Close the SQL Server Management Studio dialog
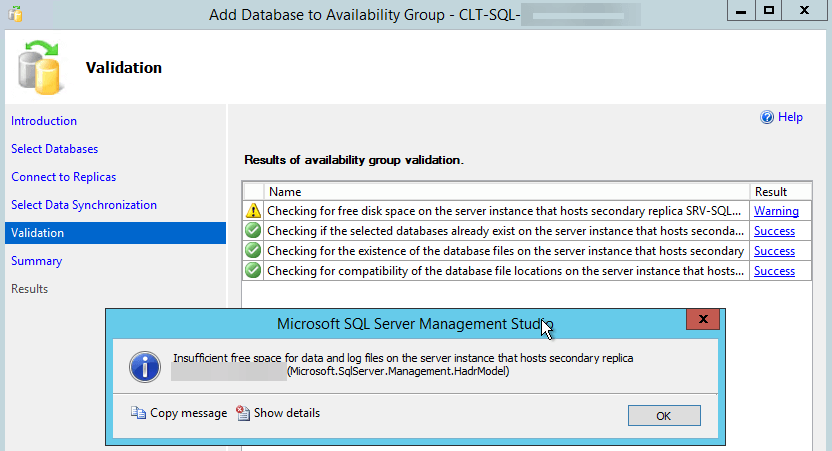 pos(705,320)
